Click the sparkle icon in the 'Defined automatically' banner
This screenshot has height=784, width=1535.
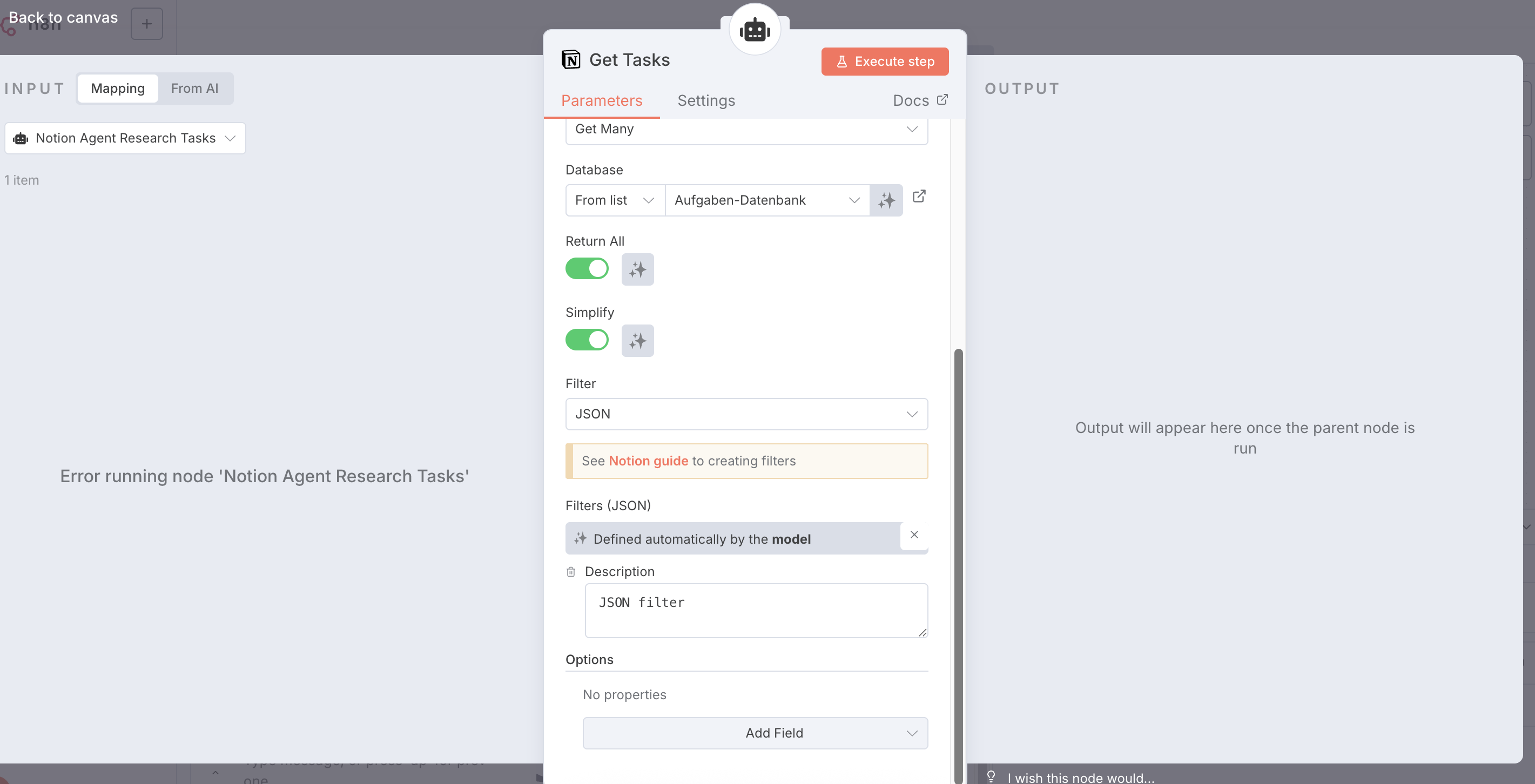pos(580,538)
